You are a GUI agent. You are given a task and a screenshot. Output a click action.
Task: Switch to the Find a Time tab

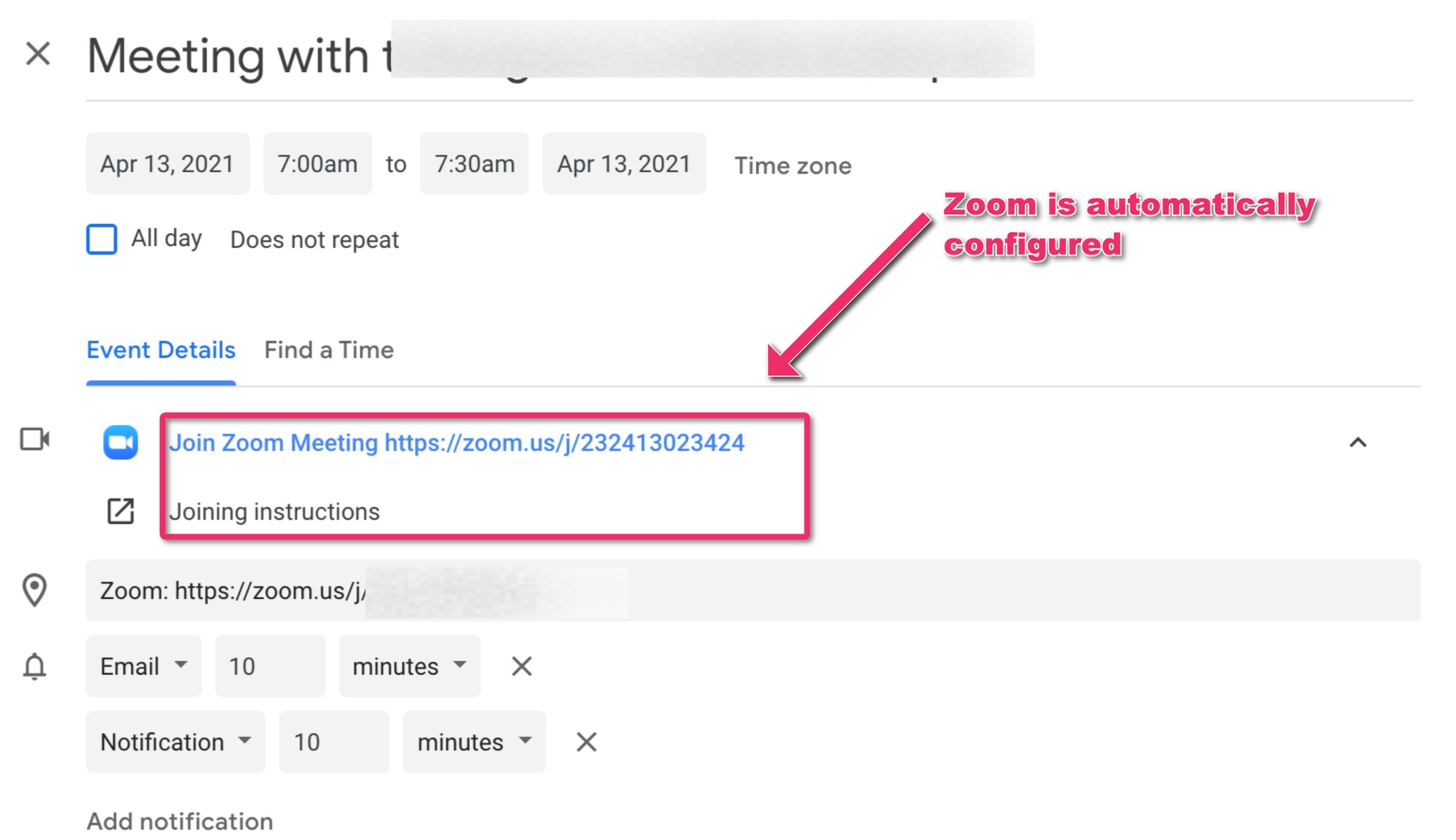point(329,350)
